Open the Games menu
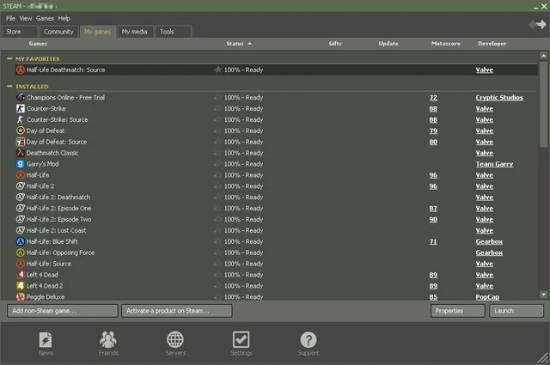The image size is (550, 365). (45, 18)
